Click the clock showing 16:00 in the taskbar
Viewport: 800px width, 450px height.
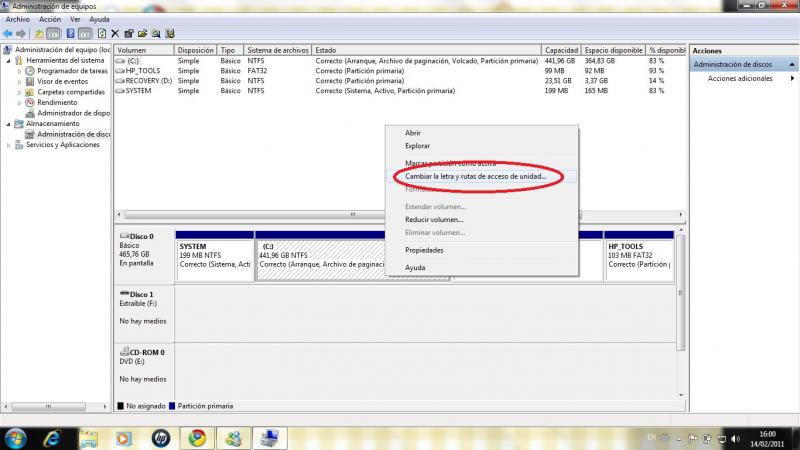click(767, 439)
